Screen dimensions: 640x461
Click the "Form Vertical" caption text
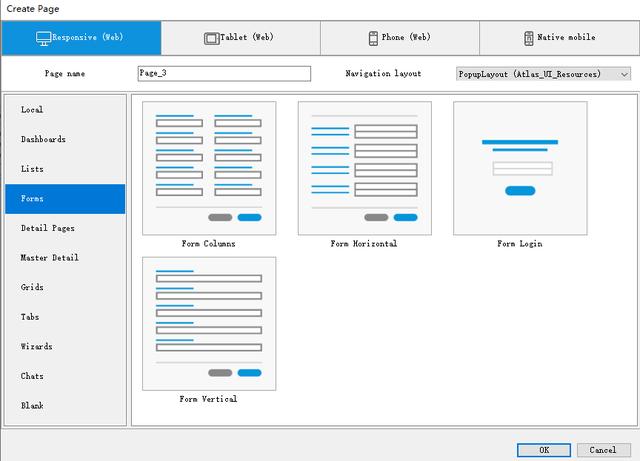coord(208,399)
